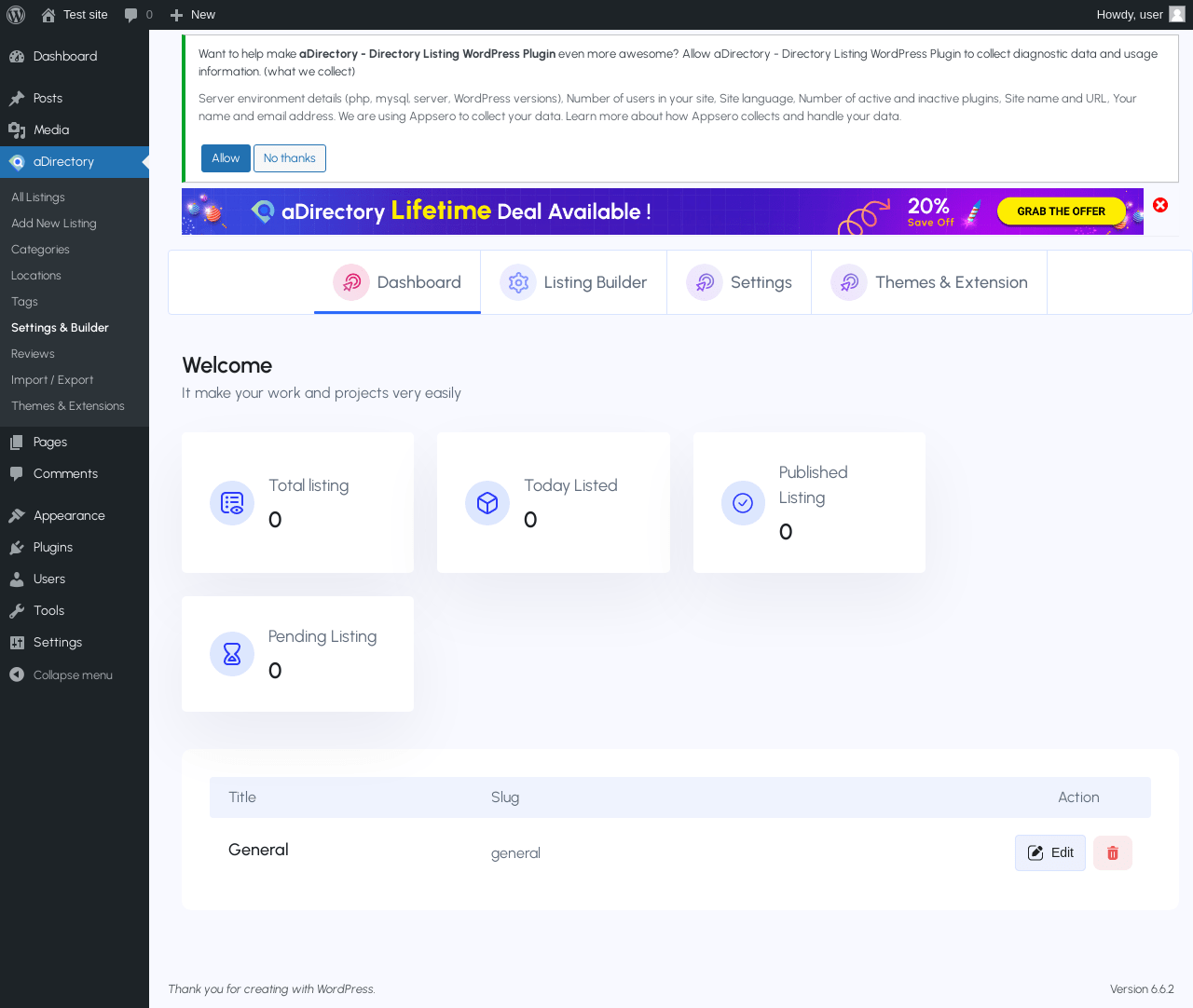
Task: Click the Users person icon
Action: 17,579
